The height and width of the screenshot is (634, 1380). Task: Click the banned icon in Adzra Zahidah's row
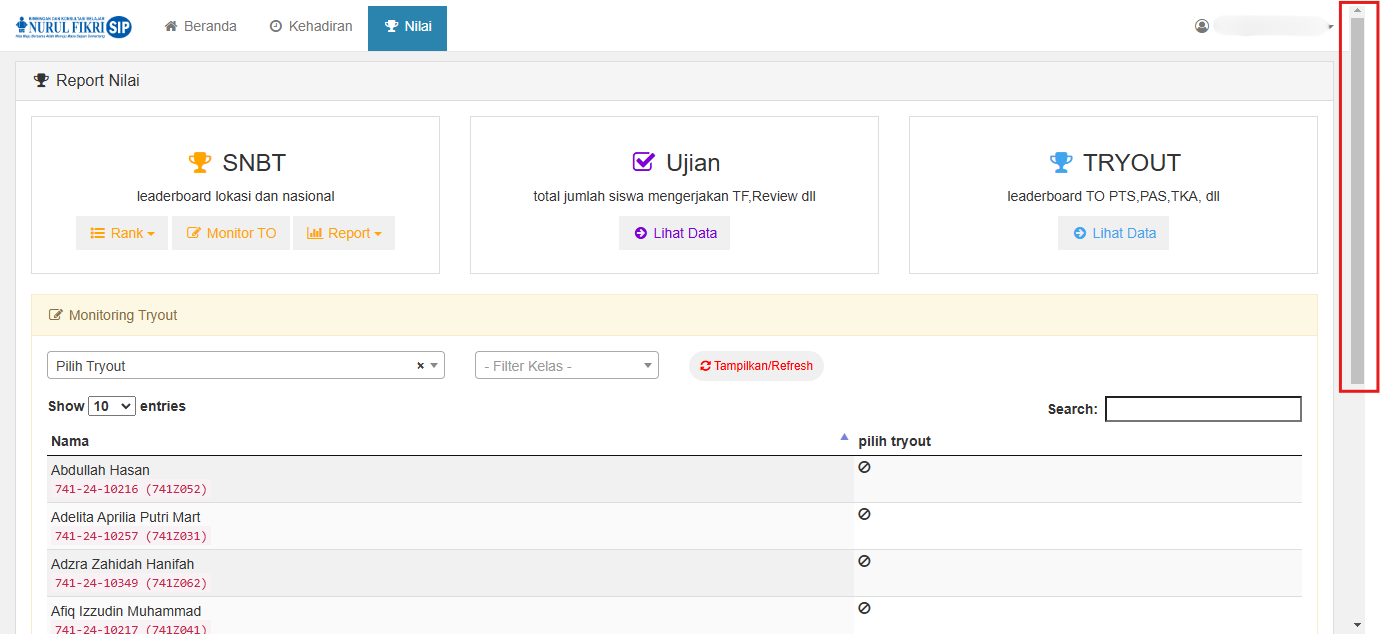coord(864,561)
